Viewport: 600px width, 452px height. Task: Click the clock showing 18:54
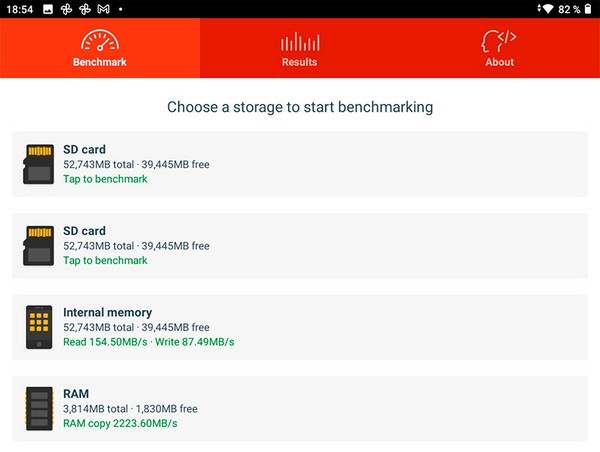(x=16, y=9)
